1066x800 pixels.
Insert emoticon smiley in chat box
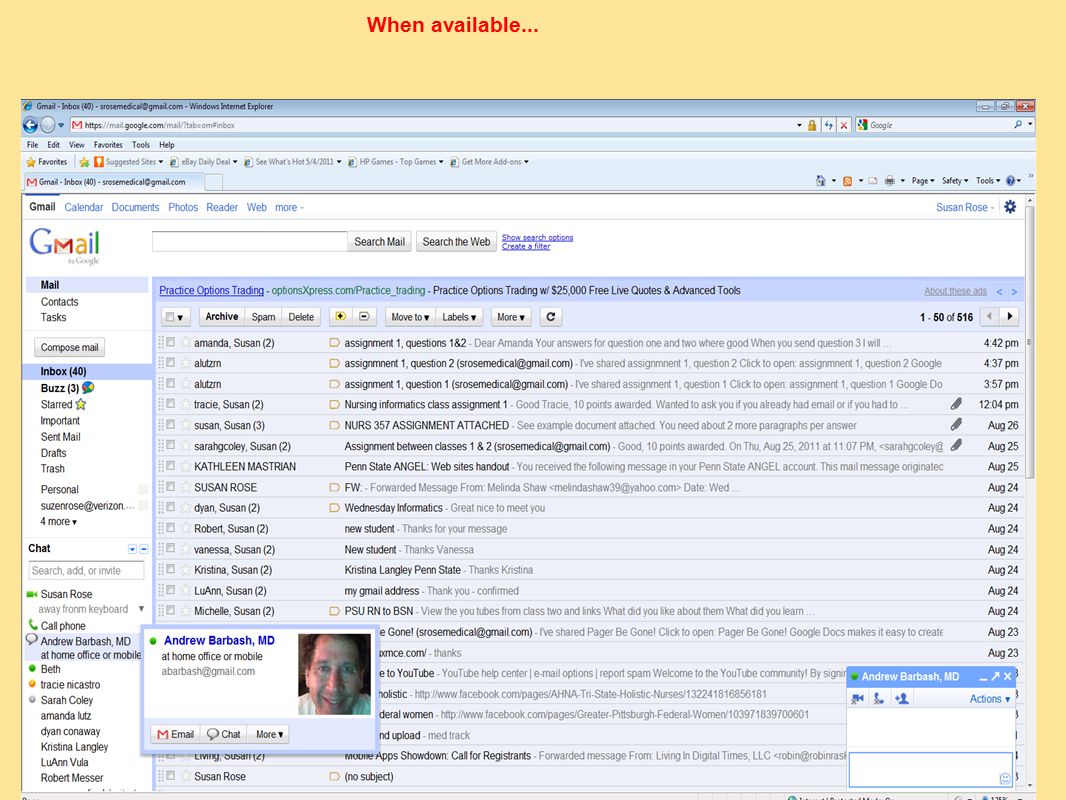(x=1005, y=778)
